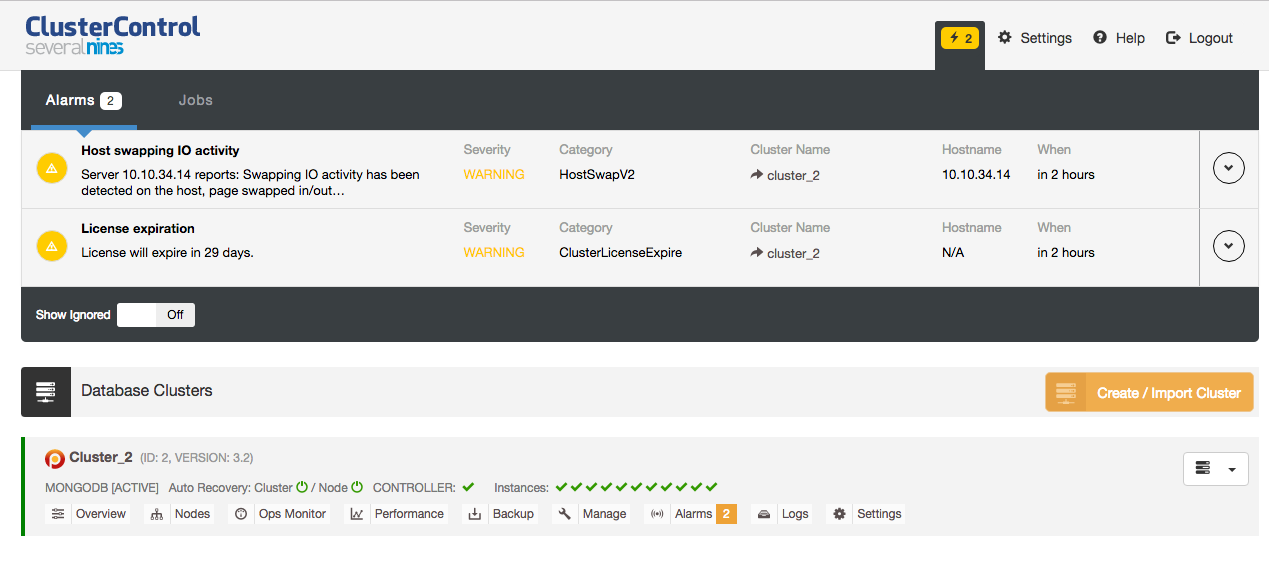Click the cluster Settings gear icon

pyautogui.click(x=840, y=514)
